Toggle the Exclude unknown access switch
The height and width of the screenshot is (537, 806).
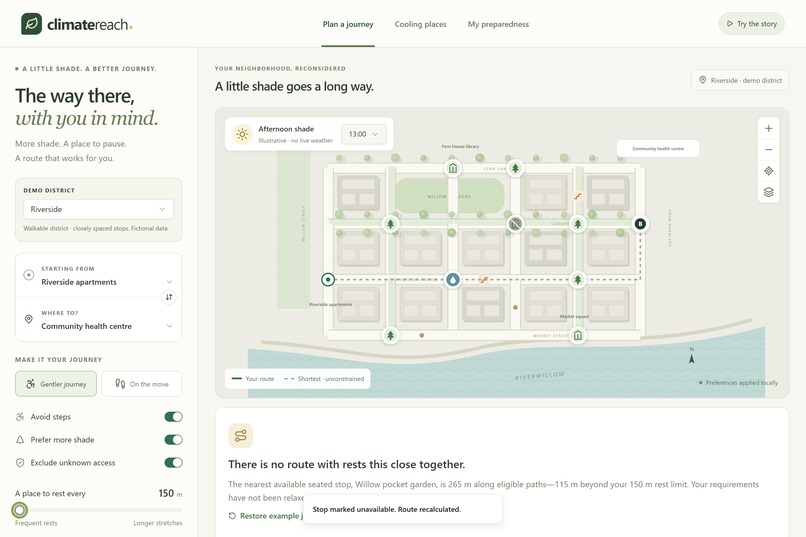173,462
